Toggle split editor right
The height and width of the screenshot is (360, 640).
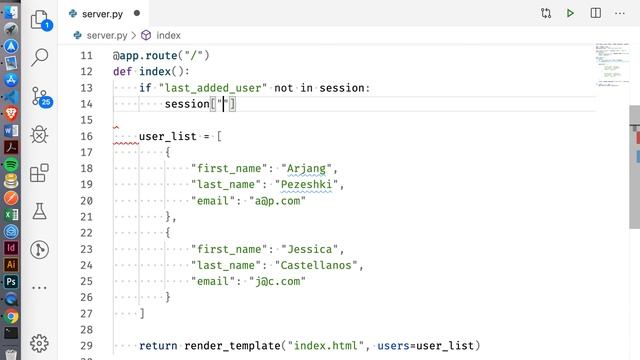[596, 13]
